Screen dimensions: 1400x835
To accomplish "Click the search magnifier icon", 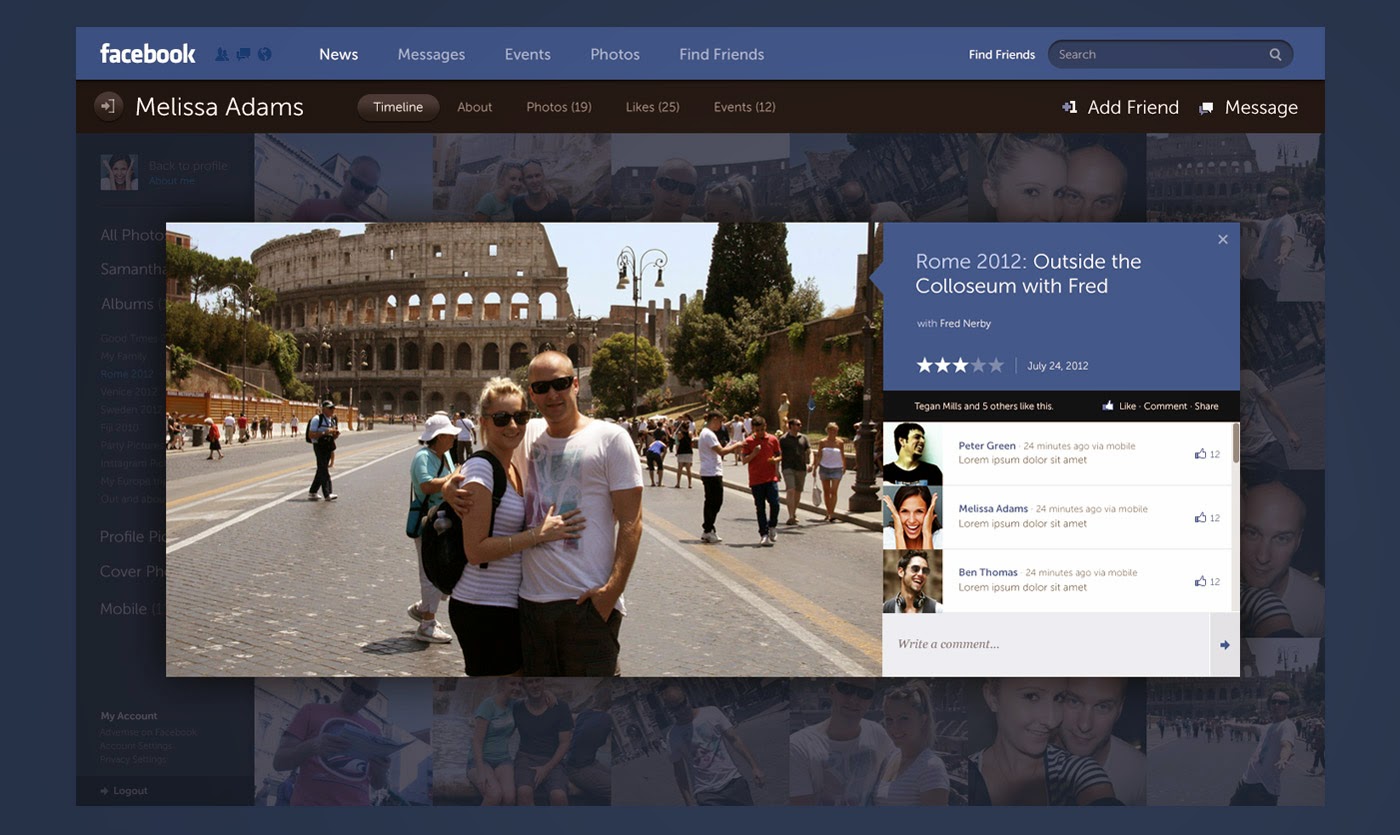I will tap(1276, 55).
